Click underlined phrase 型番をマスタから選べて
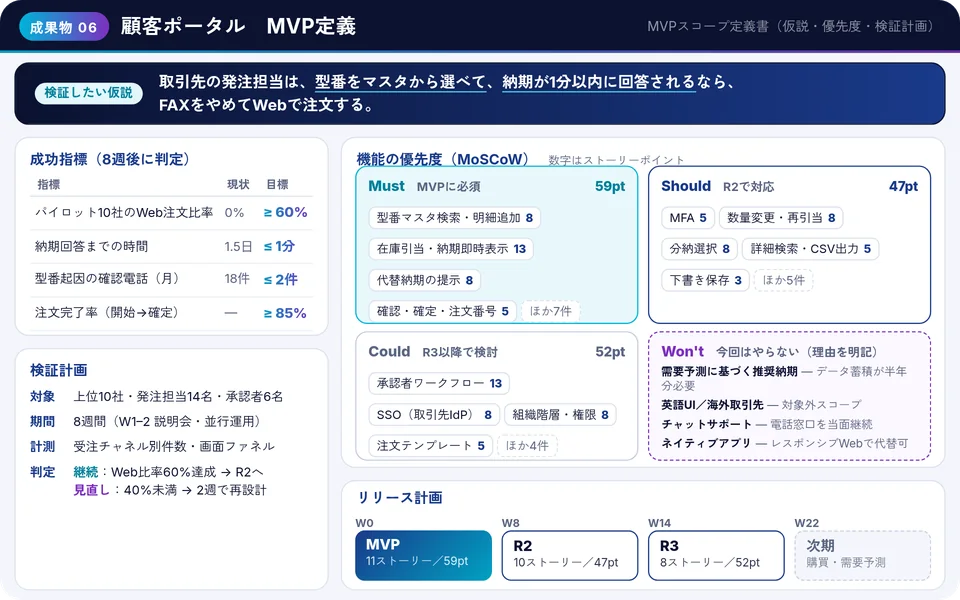This screenshot has height=600, width=960. [400, 82]
